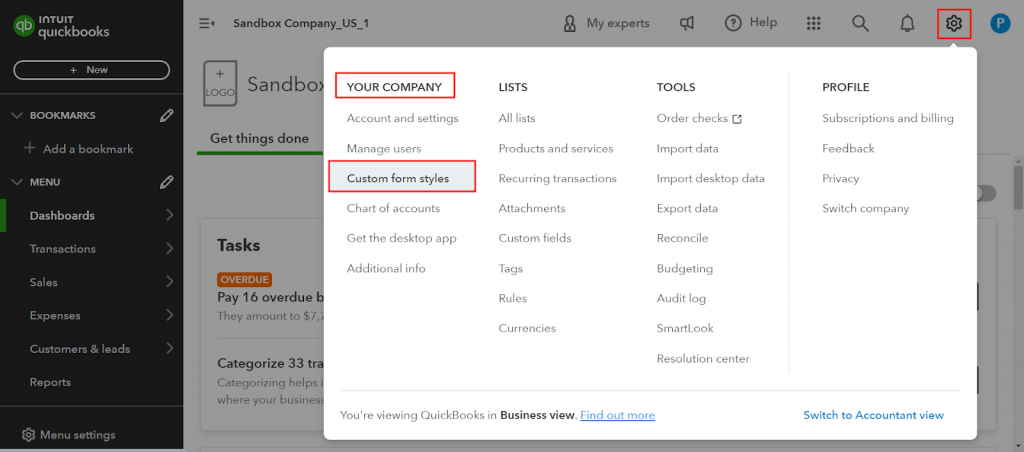Open the apps grid icon
1024x452 pixels.
tap(813, 24)
